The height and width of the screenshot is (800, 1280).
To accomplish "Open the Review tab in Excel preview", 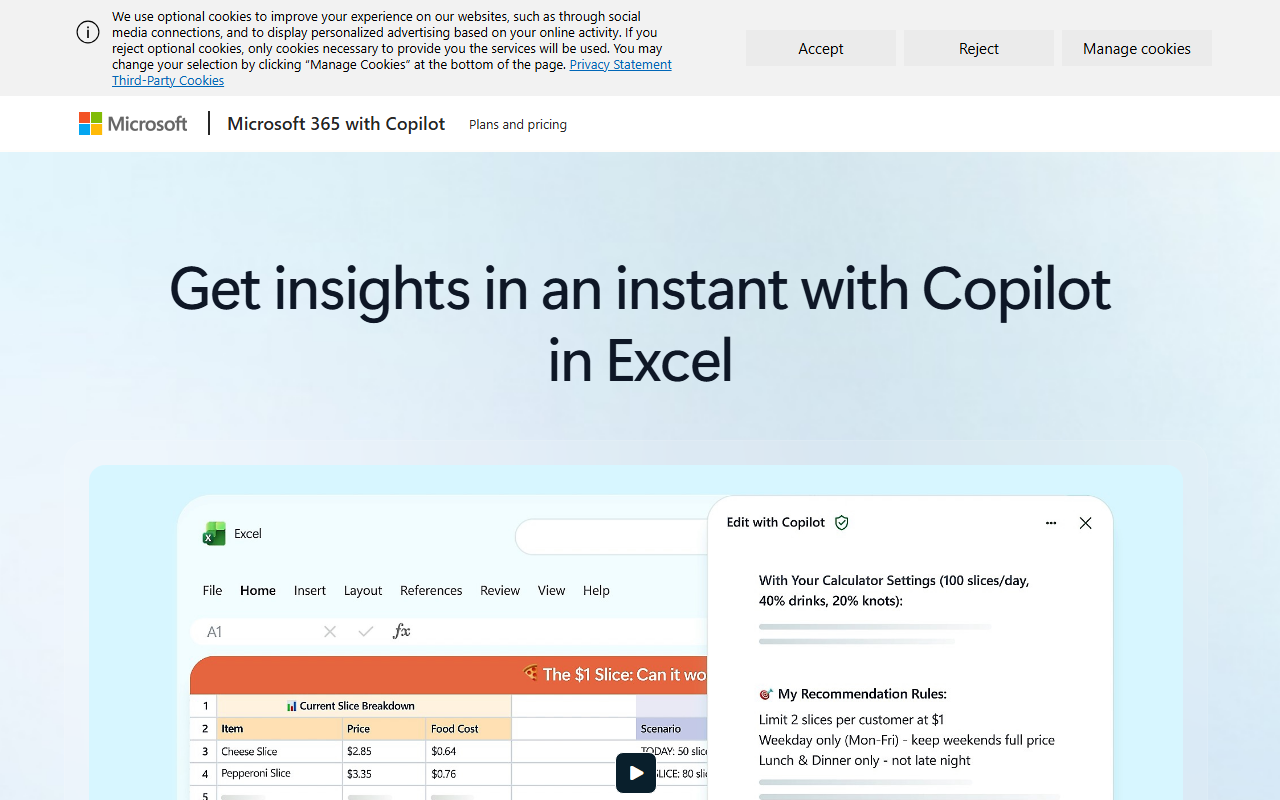I will tap(500, 590).
